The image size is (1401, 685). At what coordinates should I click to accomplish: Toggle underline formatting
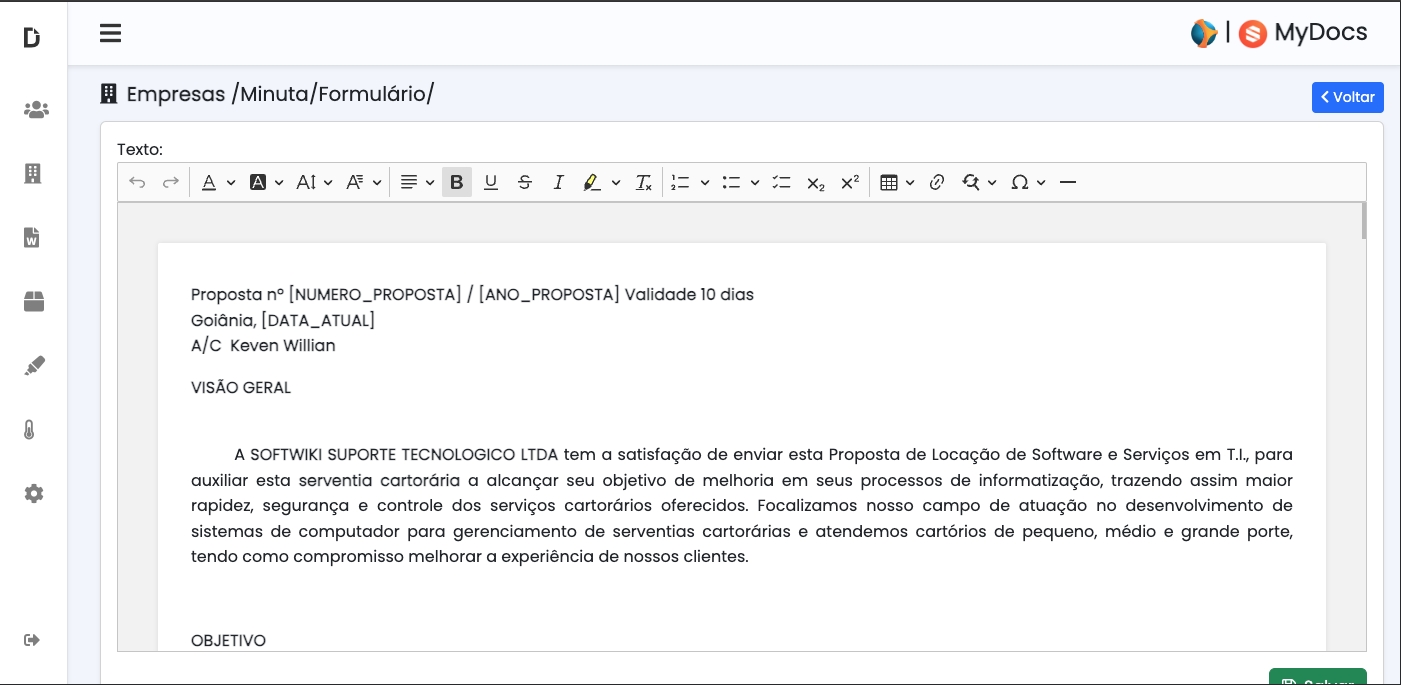[491, 182]
